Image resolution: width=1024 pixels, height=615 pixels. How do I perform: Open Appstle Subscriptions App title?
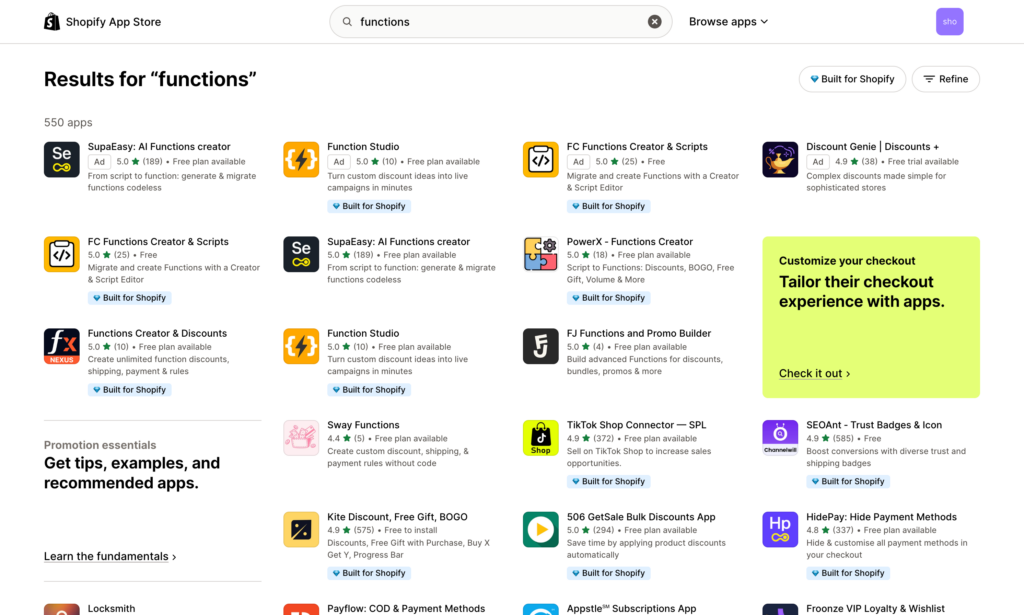(x=631, y=608)
